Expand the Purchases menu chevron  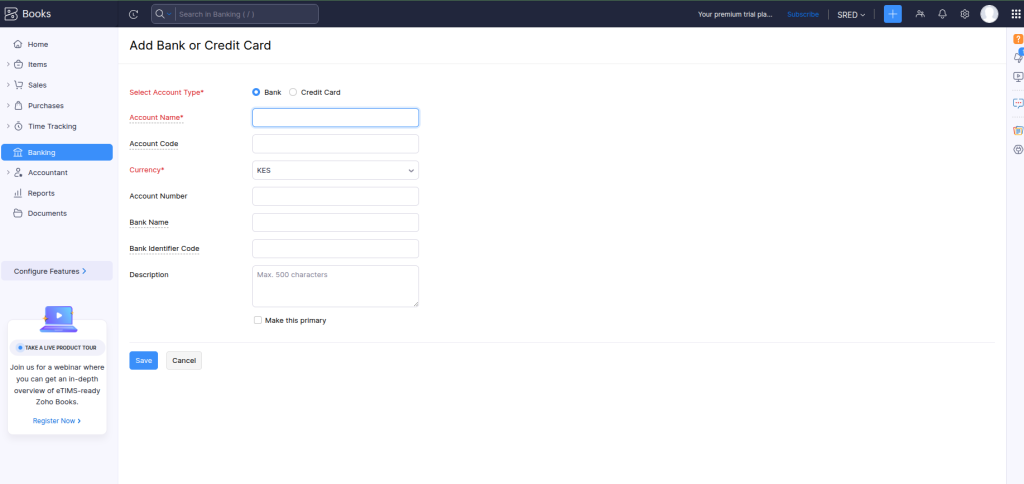(8, 105)
